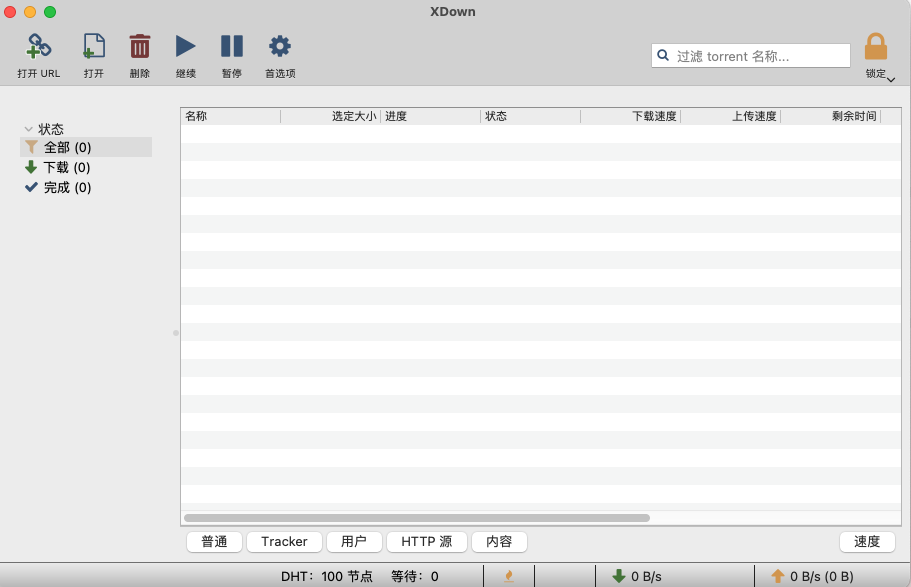Image resolution: width=911 pixels, height=587 pixels.
Task: Click the 0 B/s (0 B) upload readout
Action: (822, 577)
